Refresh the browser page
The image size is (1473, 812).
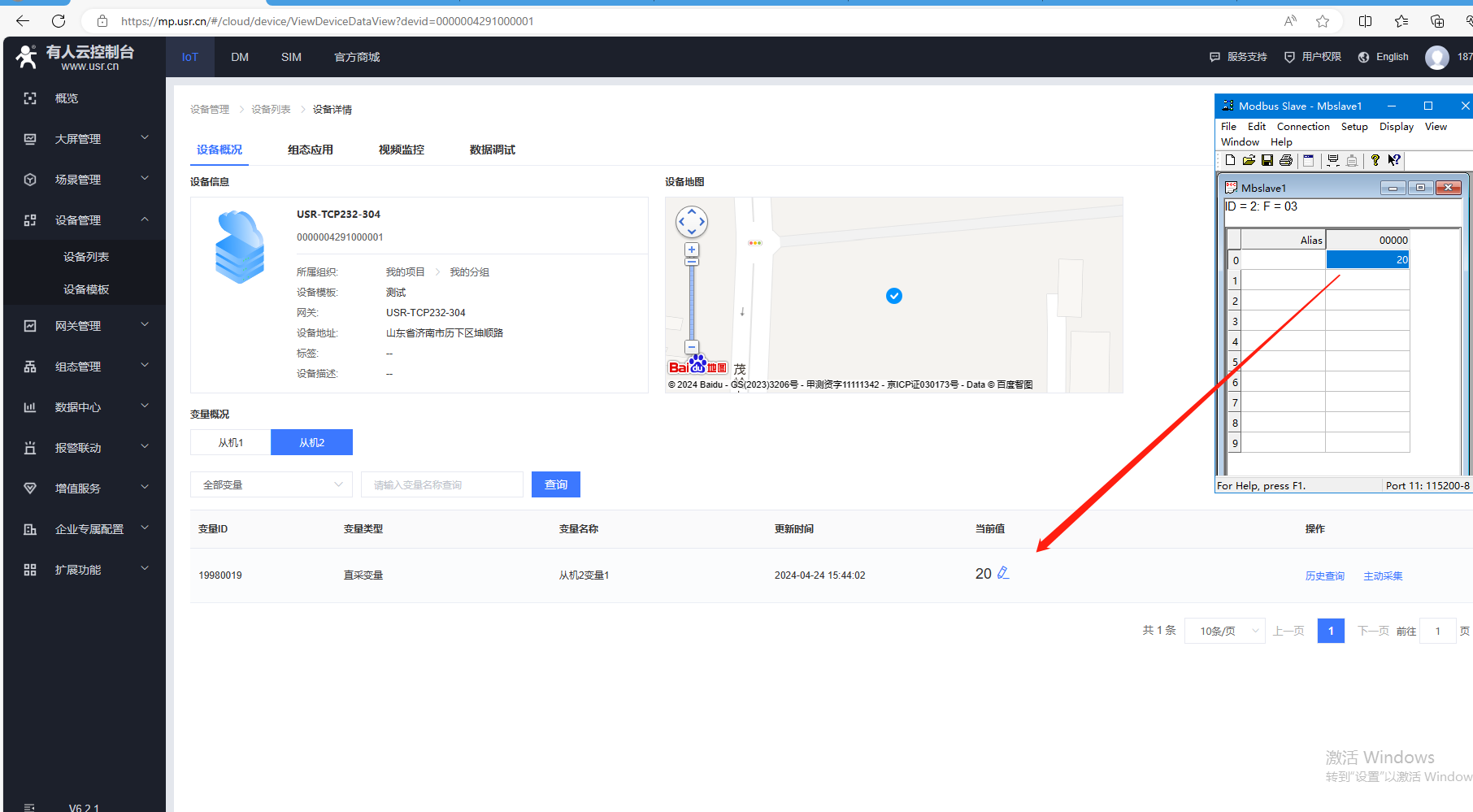(59, 21)
